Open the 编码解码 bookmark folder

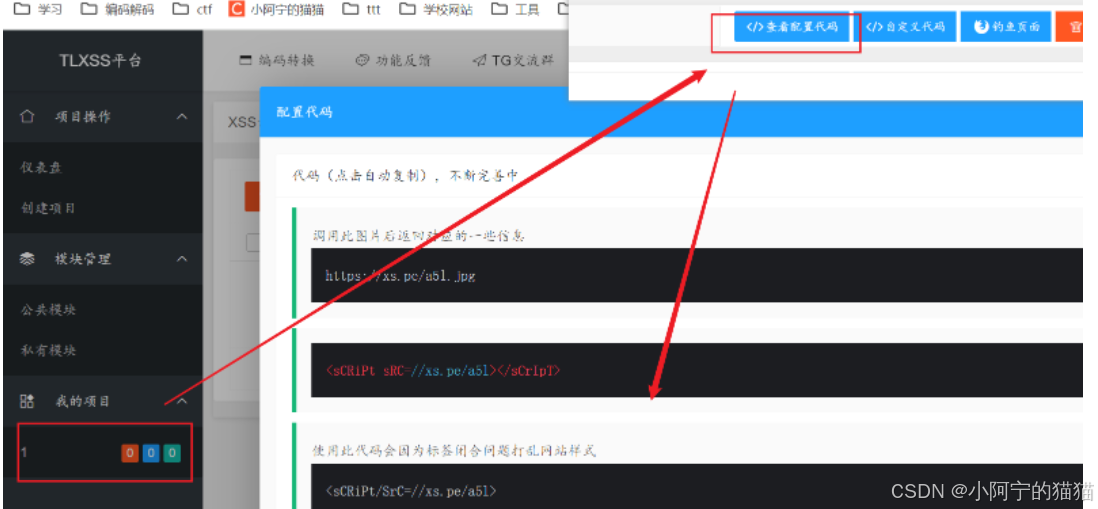(x=118, y=10)
